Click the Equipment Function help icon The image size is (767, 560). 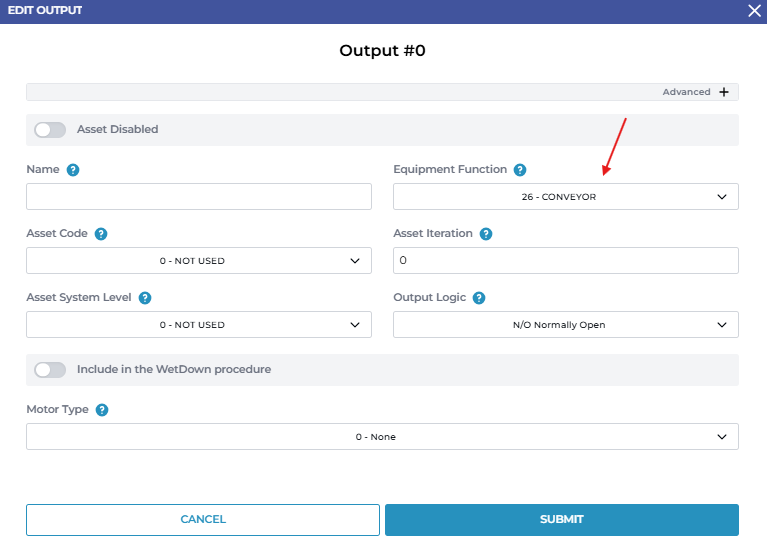coord(520,170)
